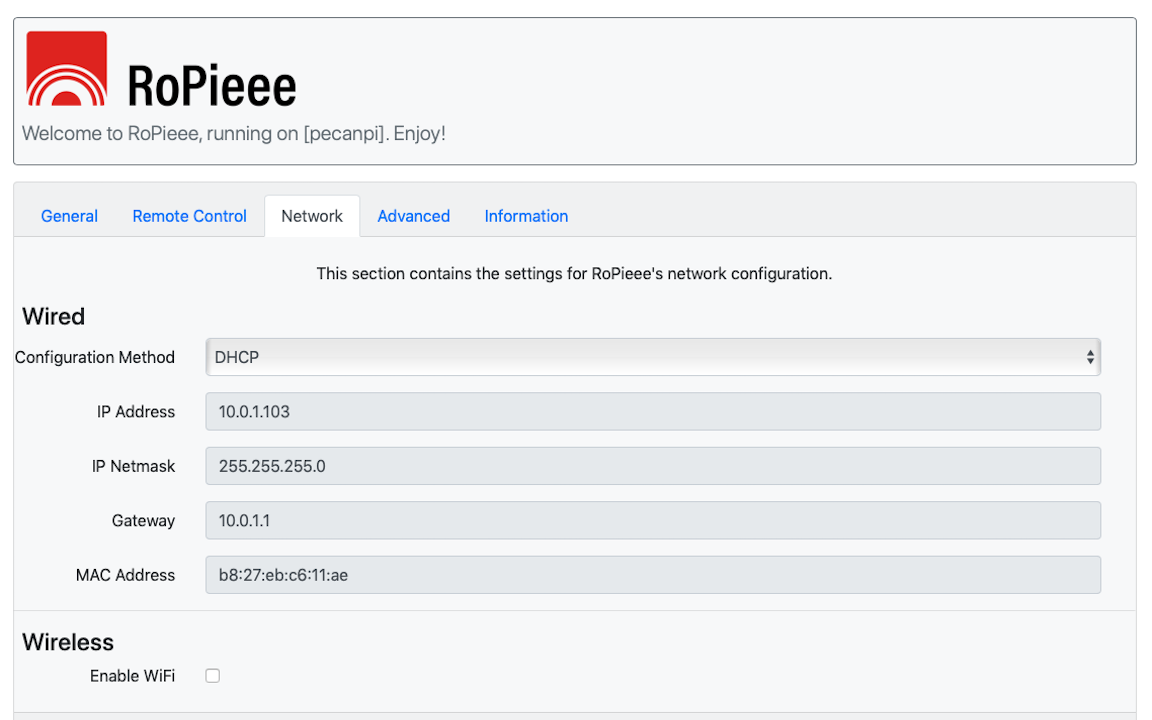This screenshot has height=720, width=1152.
Task: Open the Configuration Method dropdown showing DHCP
Action: point(652,357)
